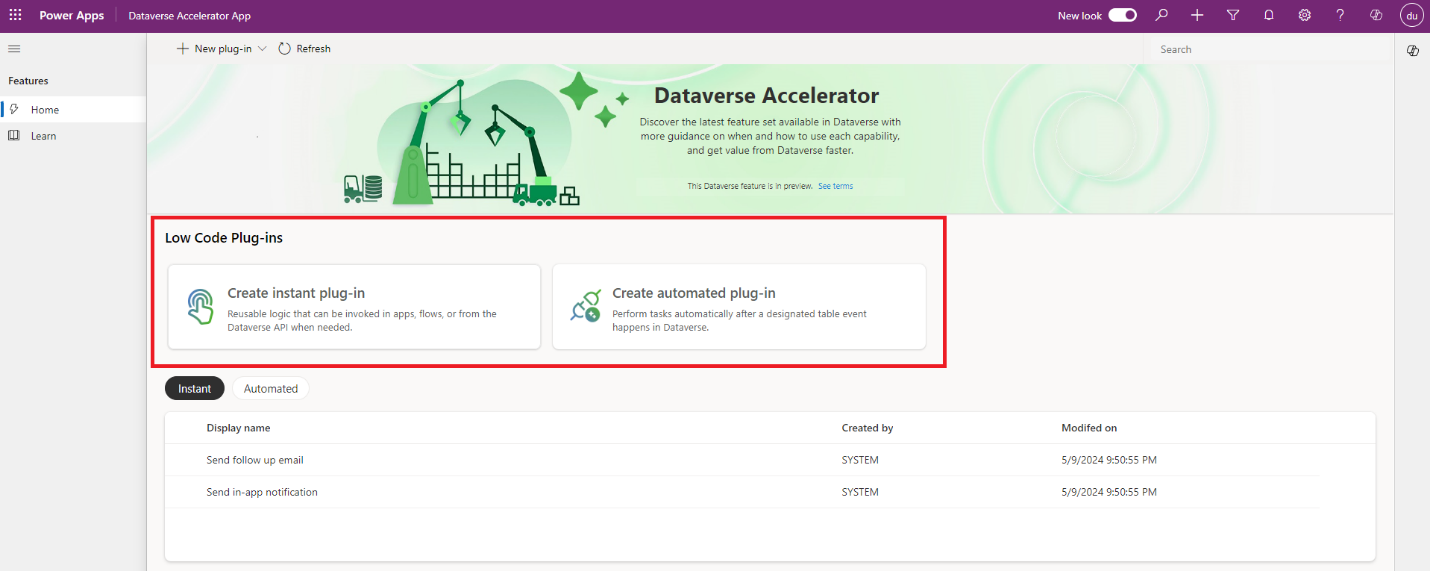Switch to the Instant tab
The image size is (1430, 571).
[x=195, y=388]
